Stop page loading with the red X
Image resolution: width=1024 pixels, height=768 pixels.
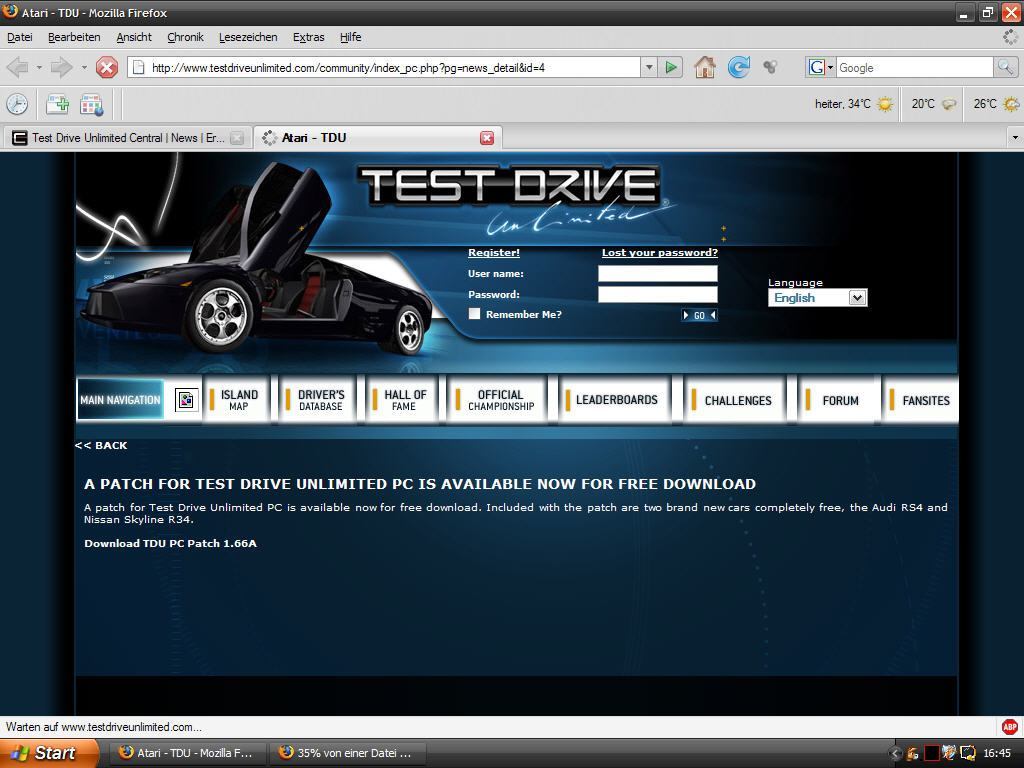(106, 67)
